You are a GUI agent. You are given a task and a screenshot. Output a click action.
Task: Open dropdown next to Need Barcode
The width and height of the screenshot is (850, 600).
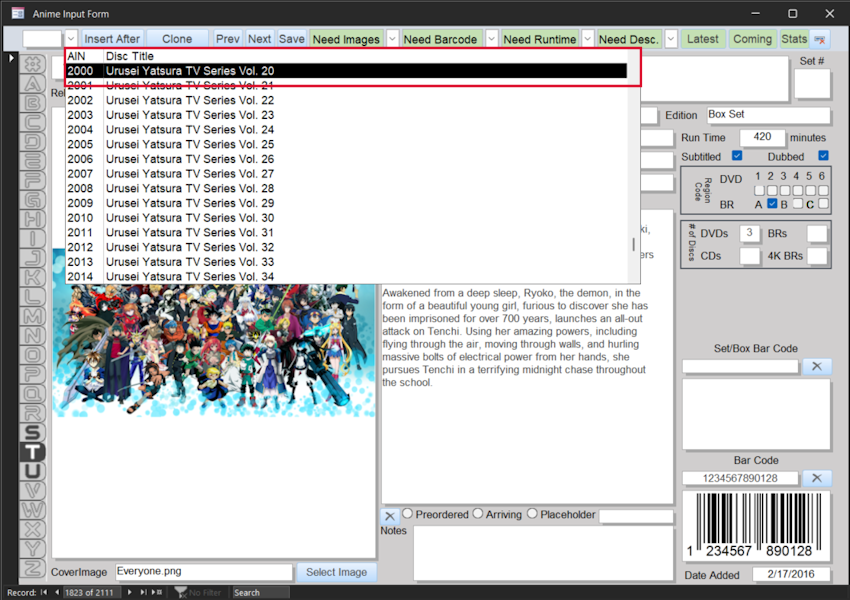tap(491, 39)
